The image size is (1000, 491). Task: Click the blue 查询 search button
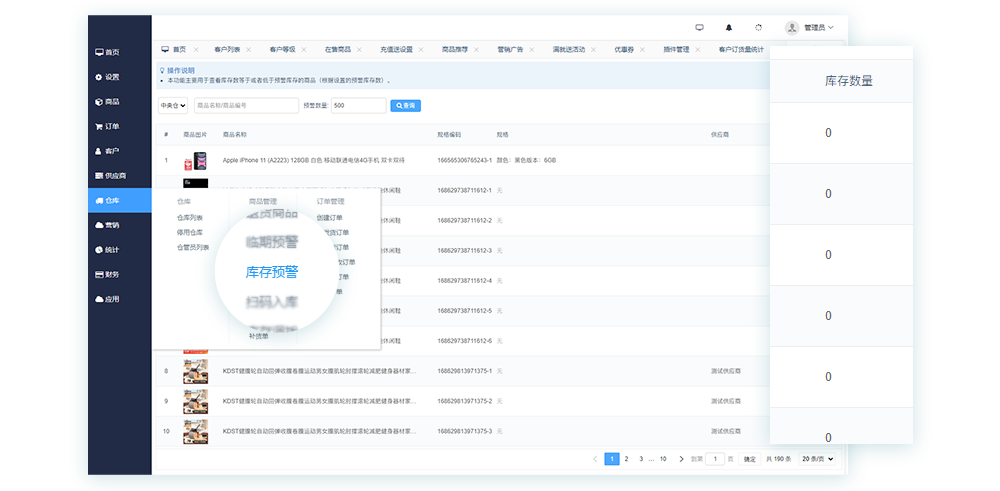tap(405, 105)
